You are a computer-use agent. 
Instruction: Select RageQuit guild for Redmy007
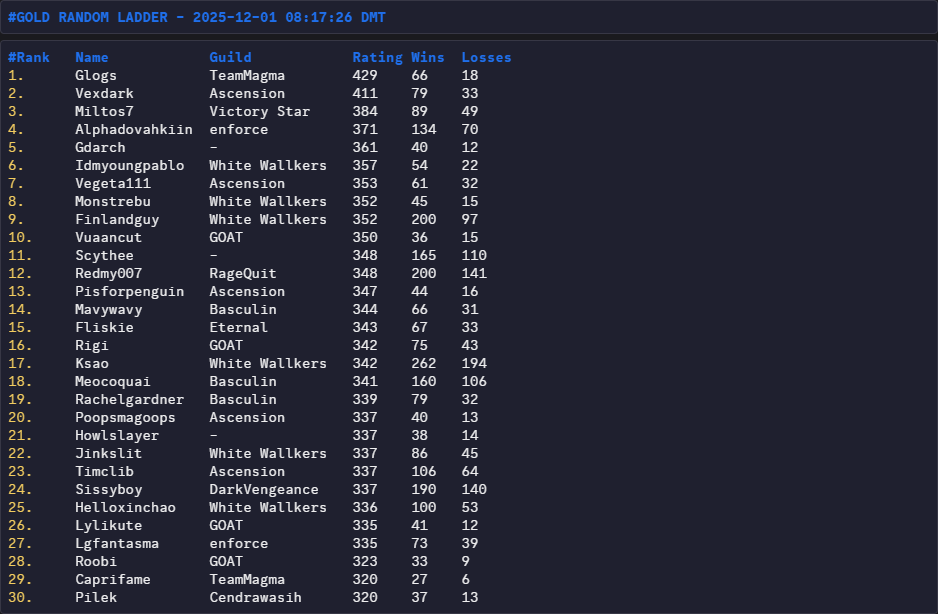(243, 273)
